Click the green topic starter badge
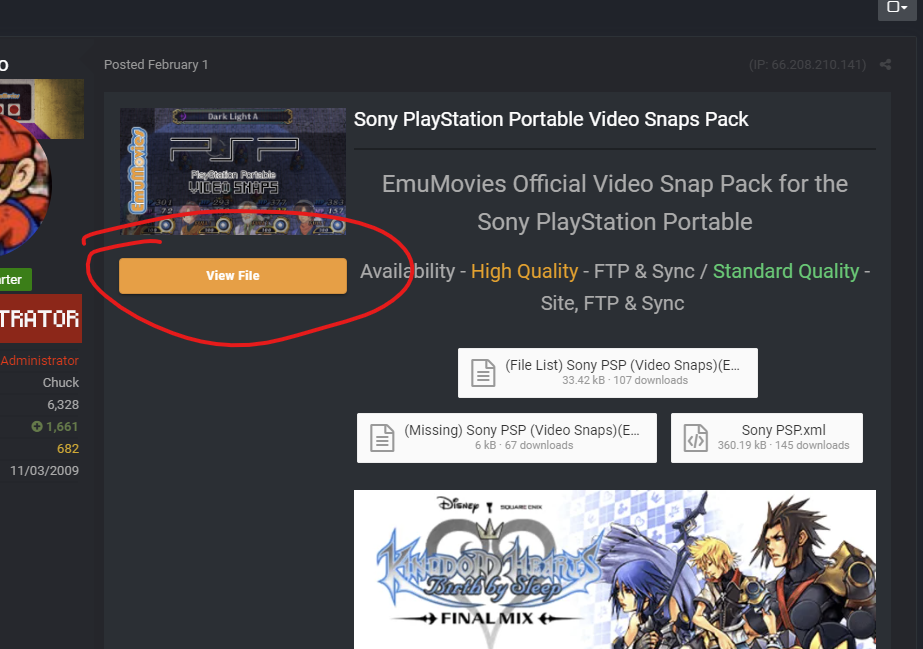The image size is (923, 649). (x=16, y=279)
